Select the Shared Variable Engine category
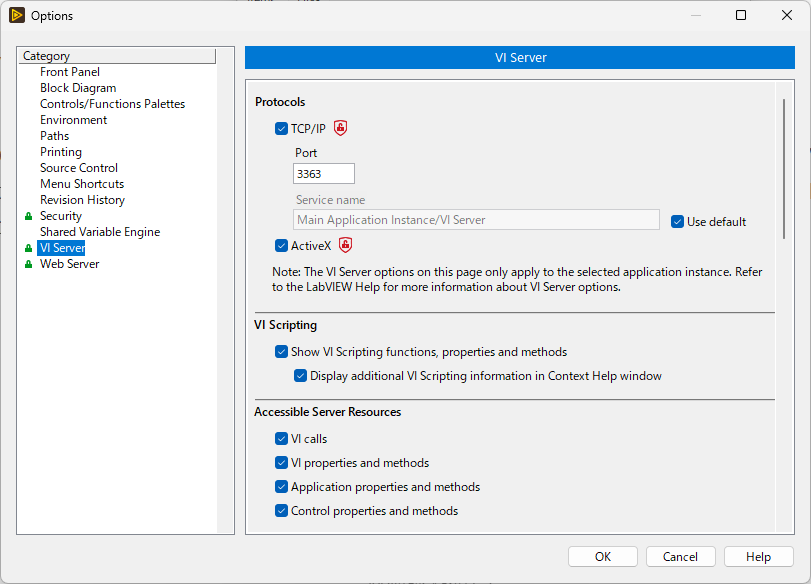This screenshot has width=811, height=584. [x=100, y=232]
